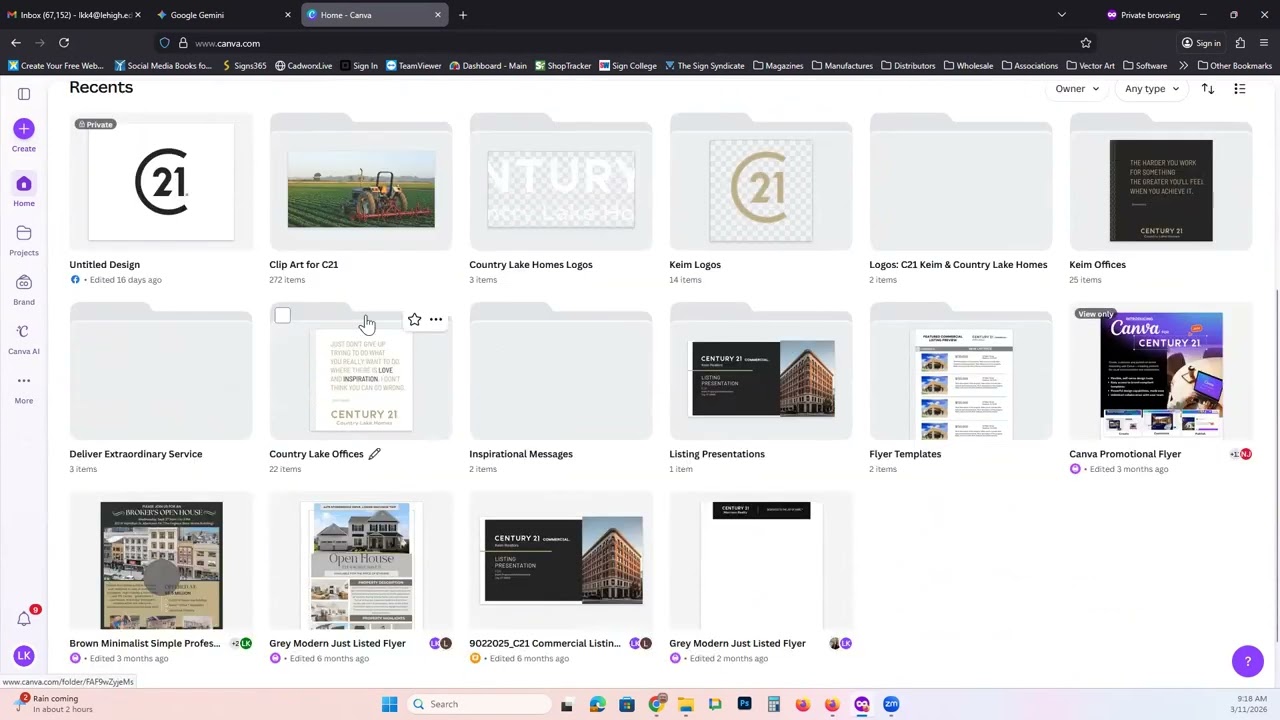
Task: Open the Clip Art for C21 folder
Action: 361,182
